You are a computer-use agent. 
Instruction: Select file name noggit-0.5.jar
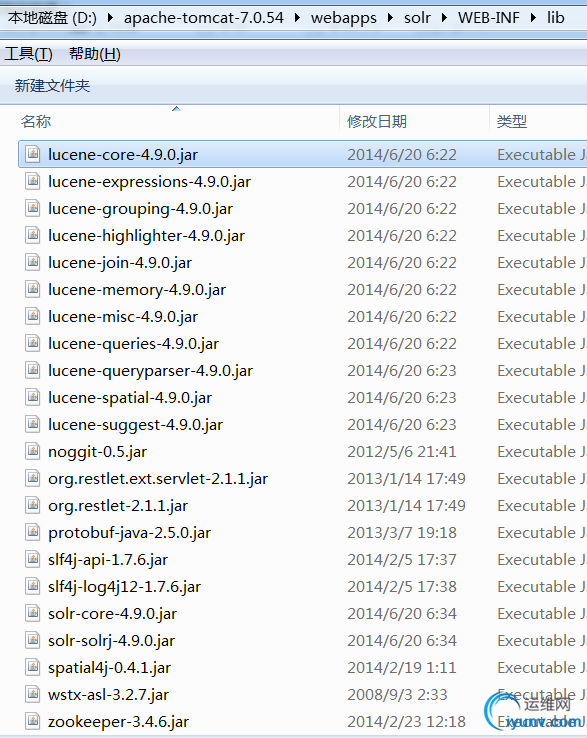coord(97,452)
